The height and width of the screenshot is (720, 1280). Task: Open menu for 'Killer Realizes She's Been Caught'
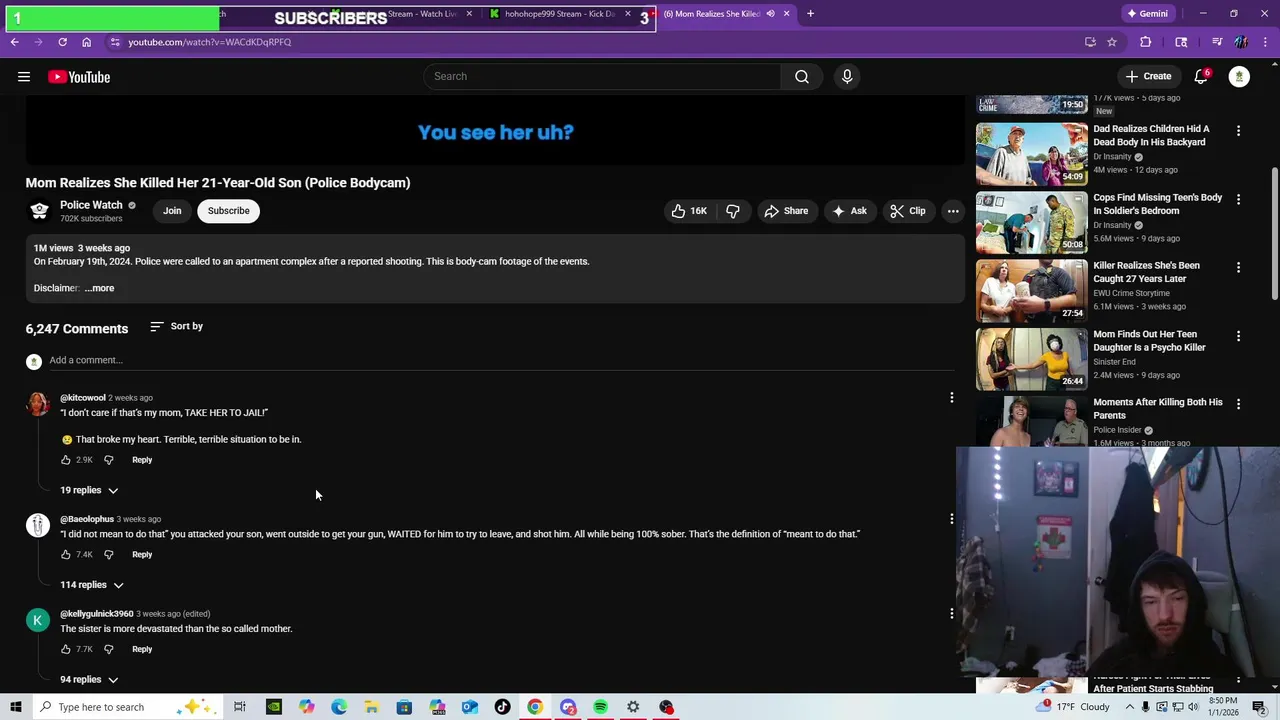pos(1238,267)
